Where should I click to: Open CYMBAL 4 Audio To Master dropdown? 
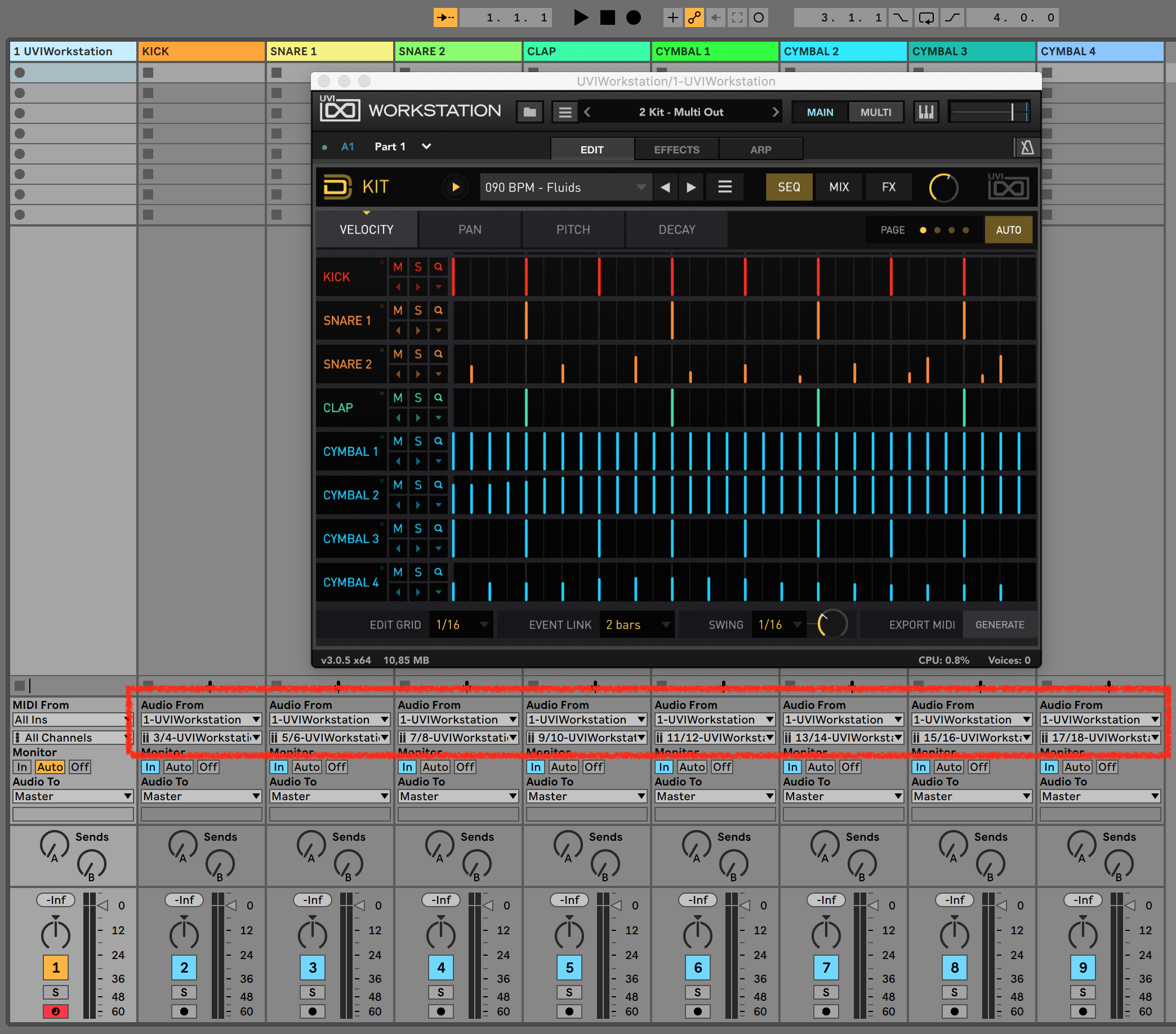(1100, 796)
